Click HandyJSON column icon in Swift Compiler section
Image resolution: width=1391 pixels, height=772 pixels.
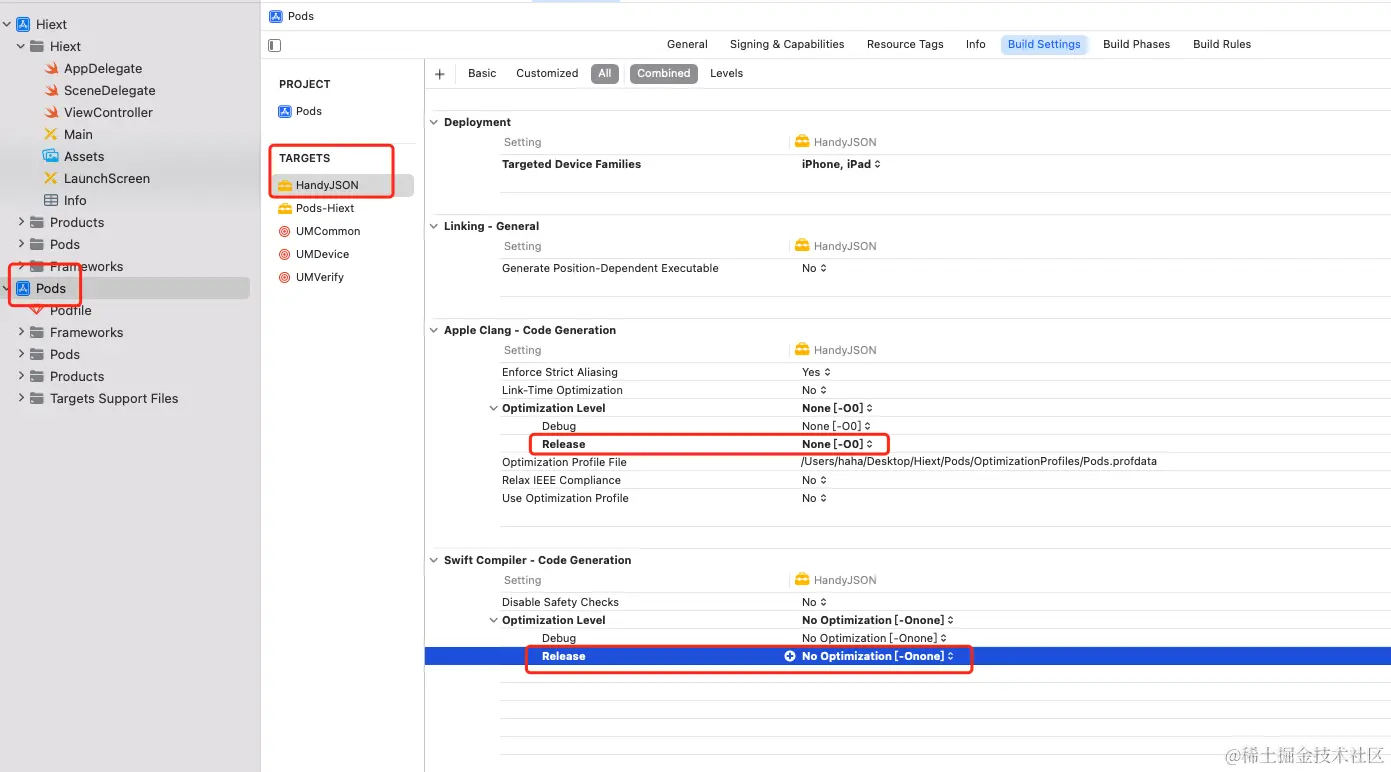pyautogui.click(x=802, y=580)
